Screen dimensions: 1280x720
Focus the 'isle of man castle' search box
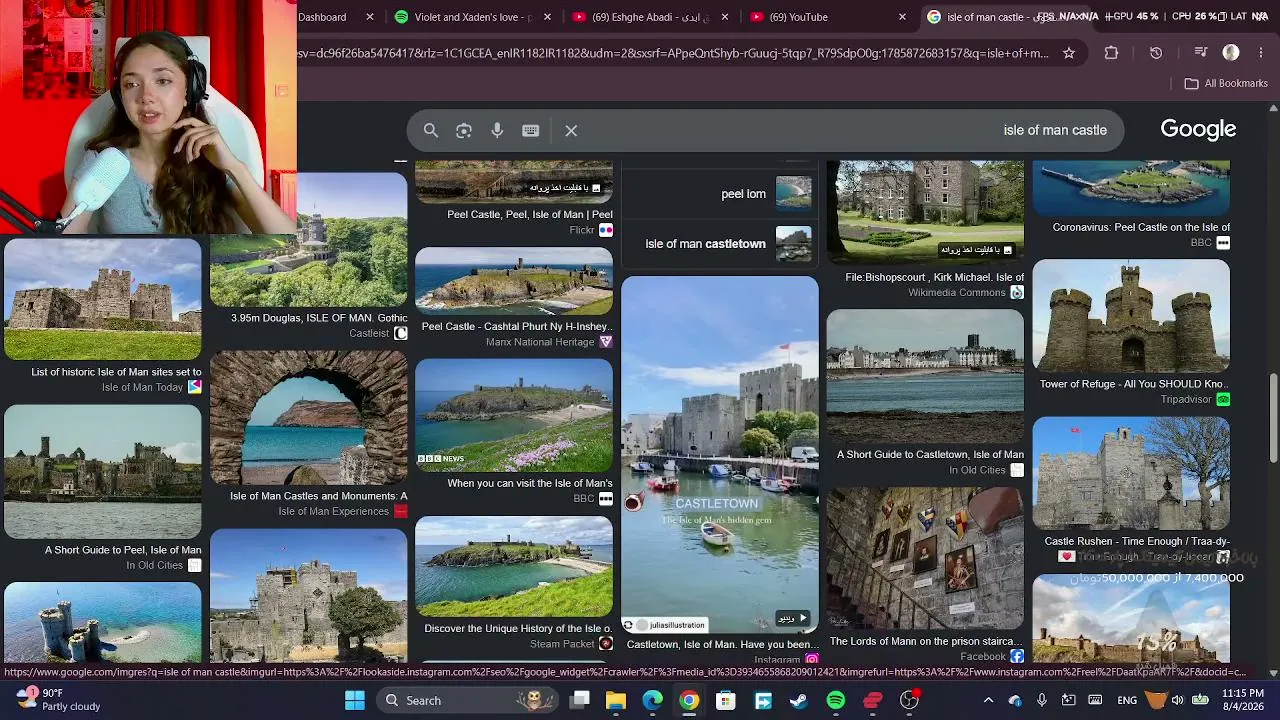766,130
